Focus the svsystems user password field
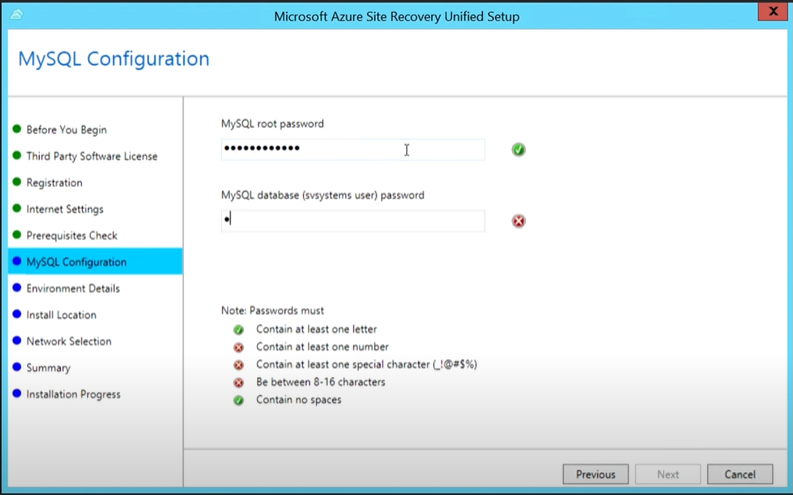This screenshot has width=793, height=495. click(353, 221)
